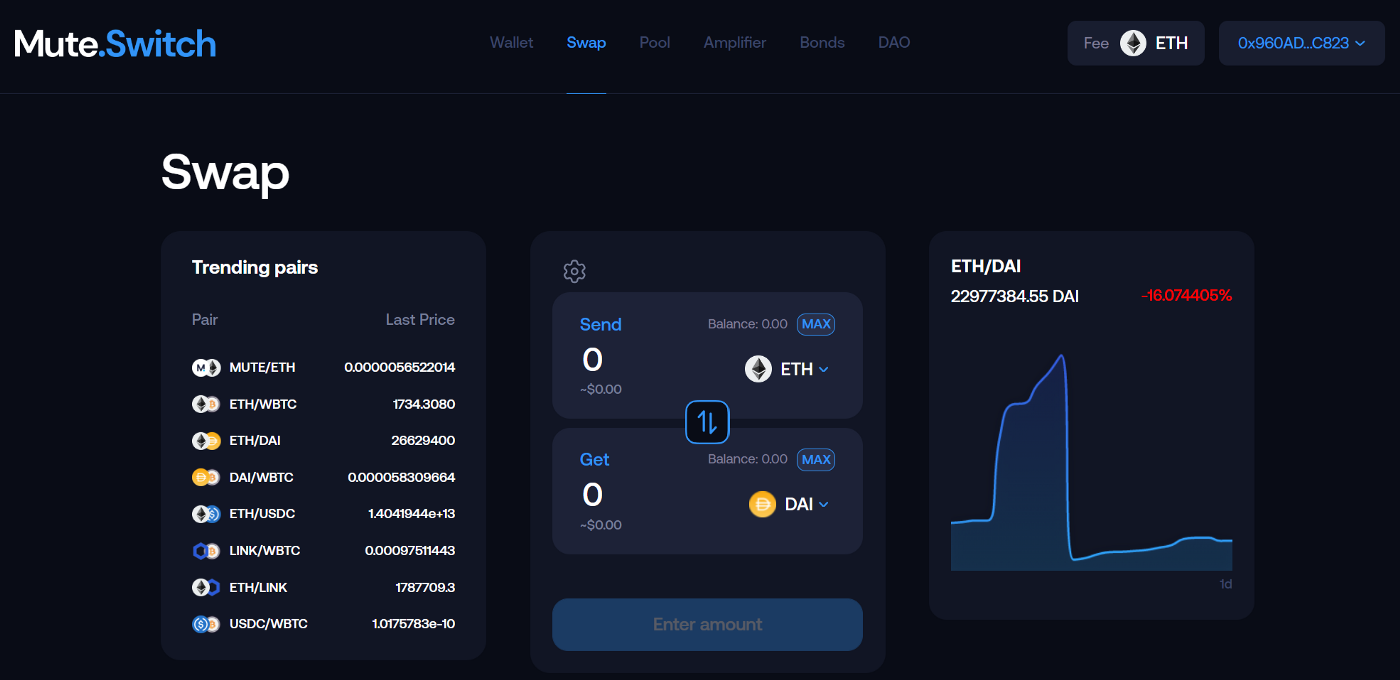Click the Mute.Switch logo
Screen dimensions: 1400x680
point(115,43)
